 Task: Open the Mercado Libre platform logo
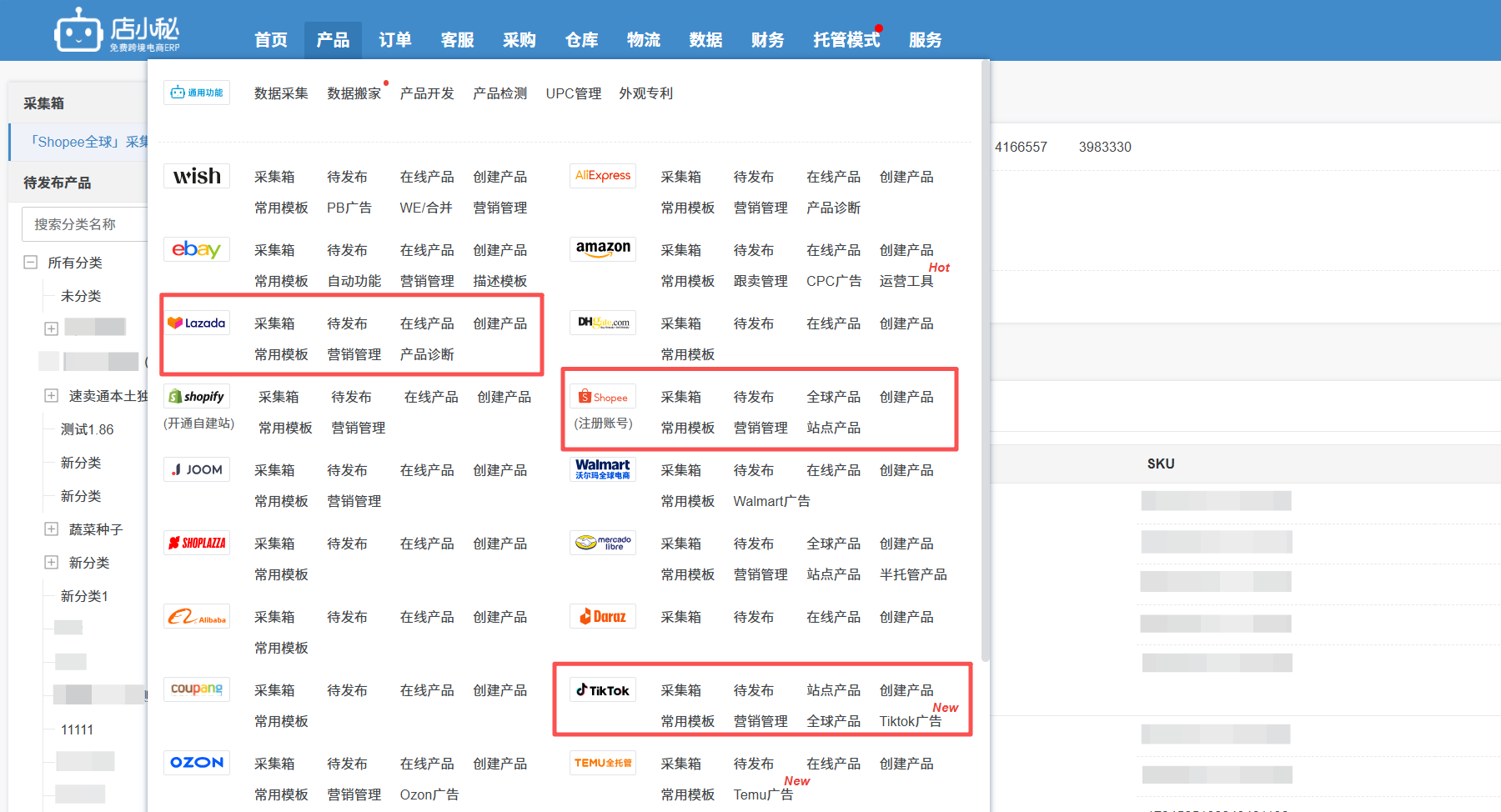click(603, 543)
